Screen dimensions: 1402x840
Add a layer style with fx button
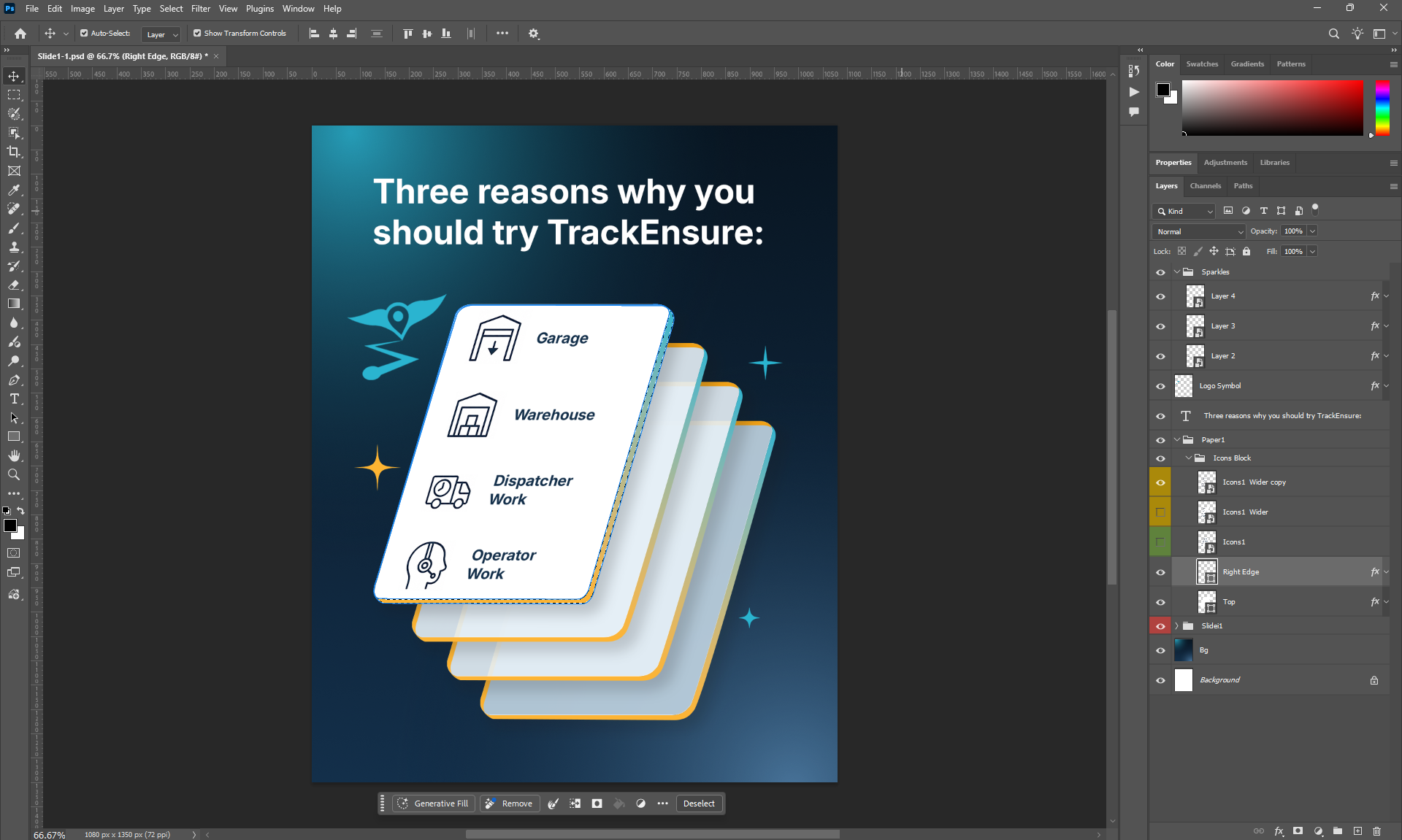pyautogui.click(x=1279, y=831)
